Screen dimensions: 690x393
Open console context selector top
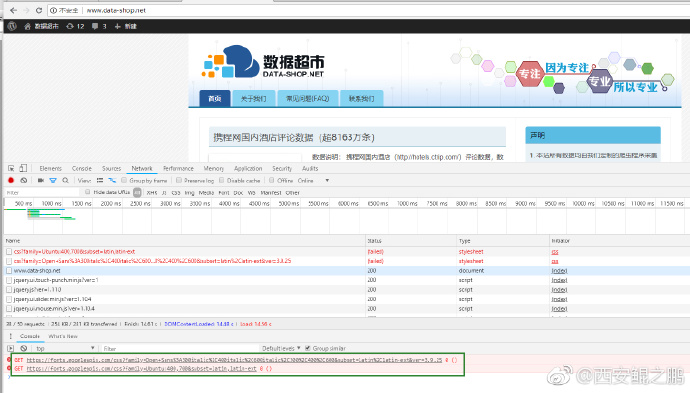[65, 348]
